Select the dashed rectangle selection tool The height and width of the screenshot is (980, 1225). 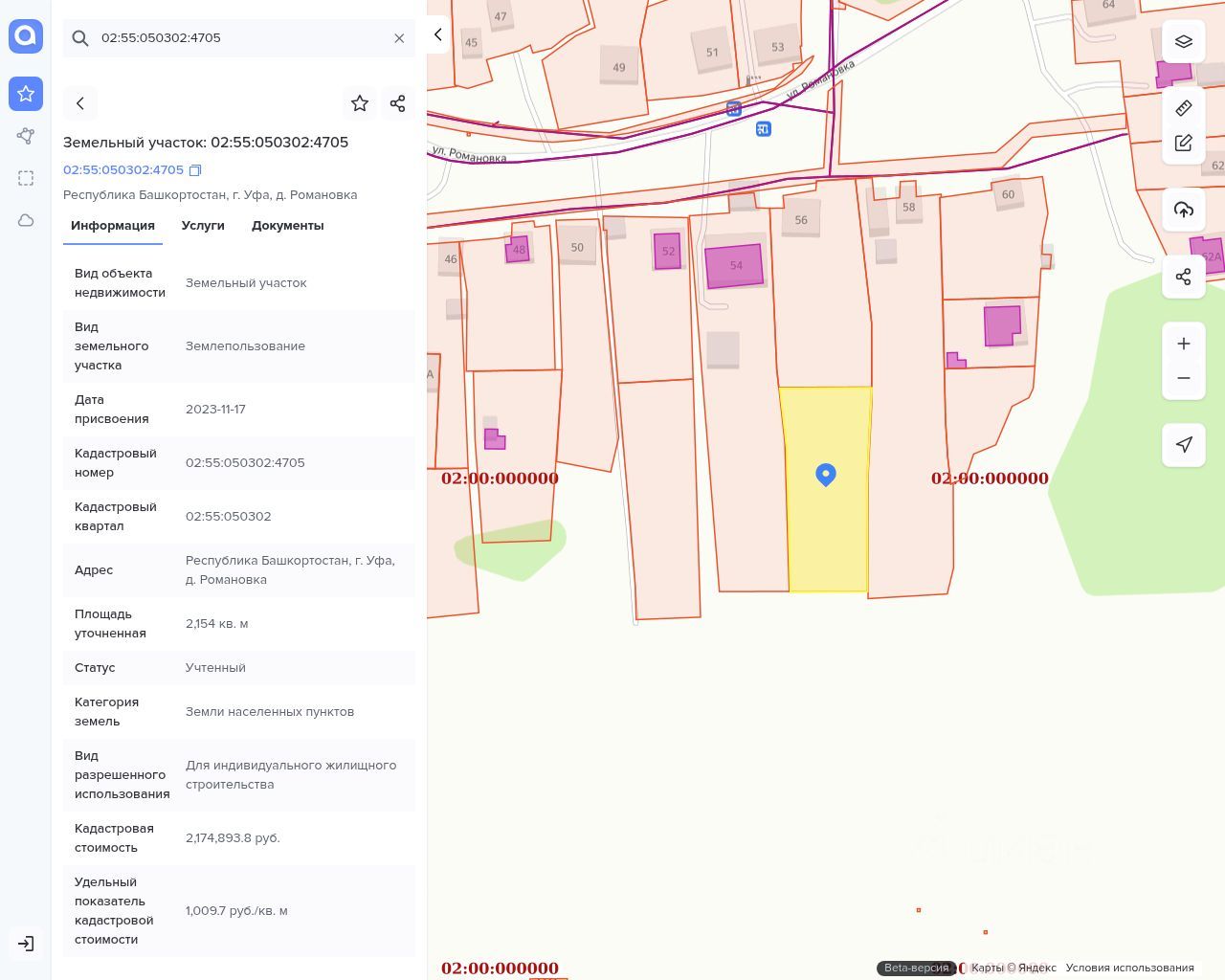click(x=26, y=178)
